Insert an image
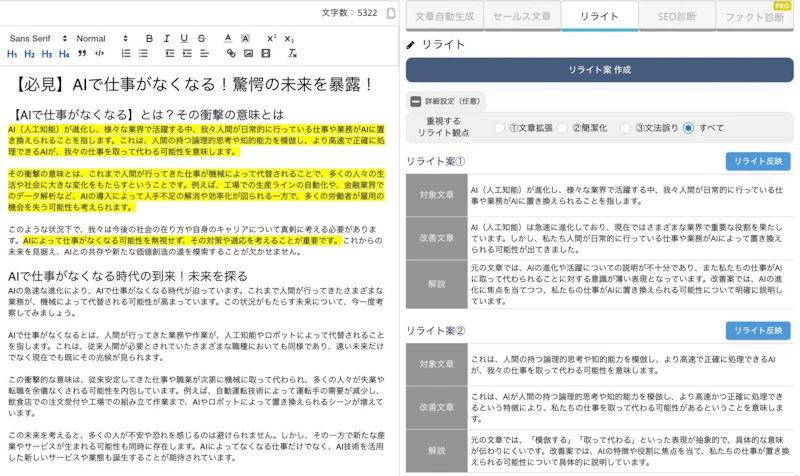The height and width of the screenshot is (476, 800). pyautogui.click(x=248, y=53)
